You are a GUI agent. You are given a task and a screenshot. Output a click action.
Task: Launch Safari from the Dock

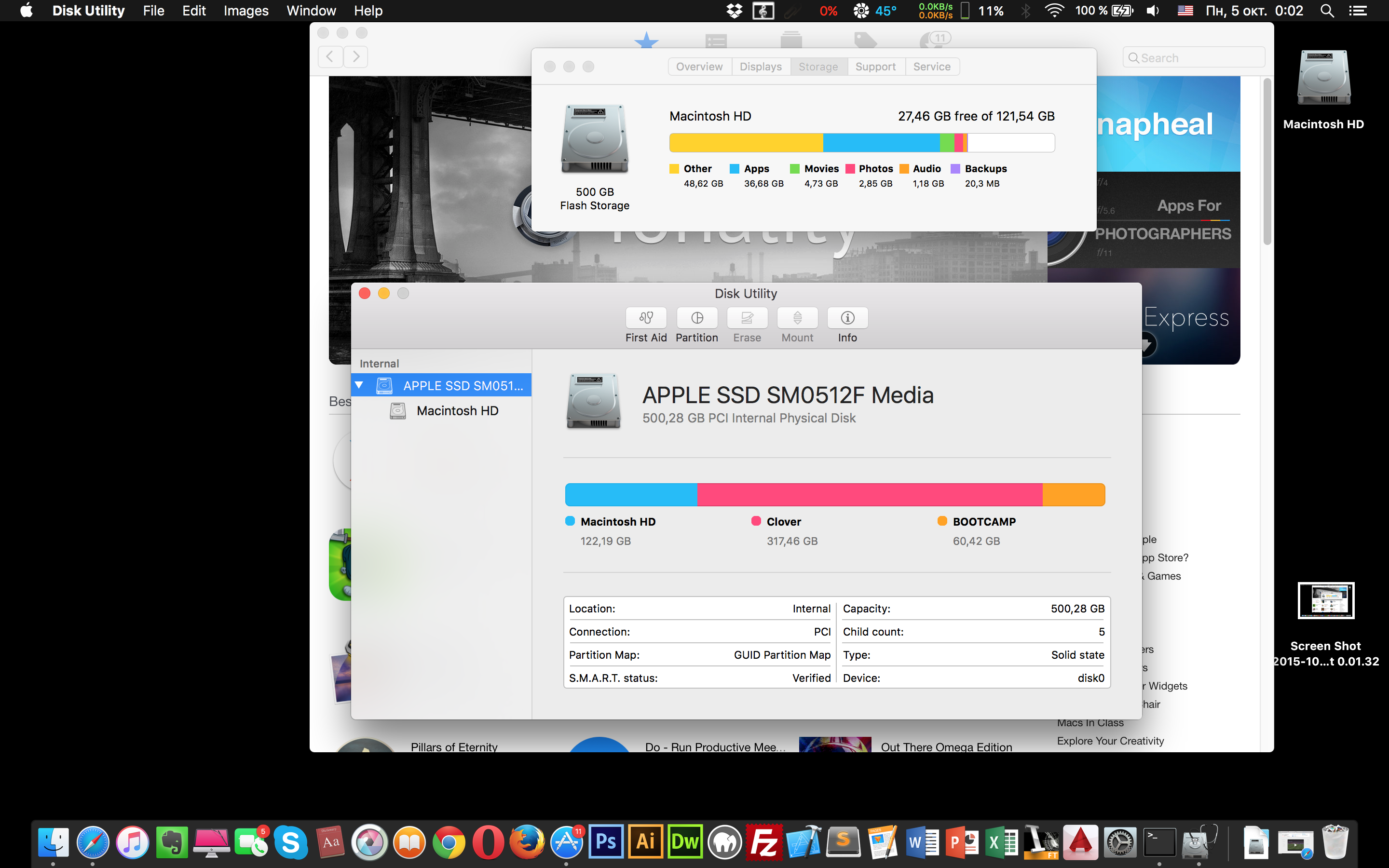coord(93,842)
